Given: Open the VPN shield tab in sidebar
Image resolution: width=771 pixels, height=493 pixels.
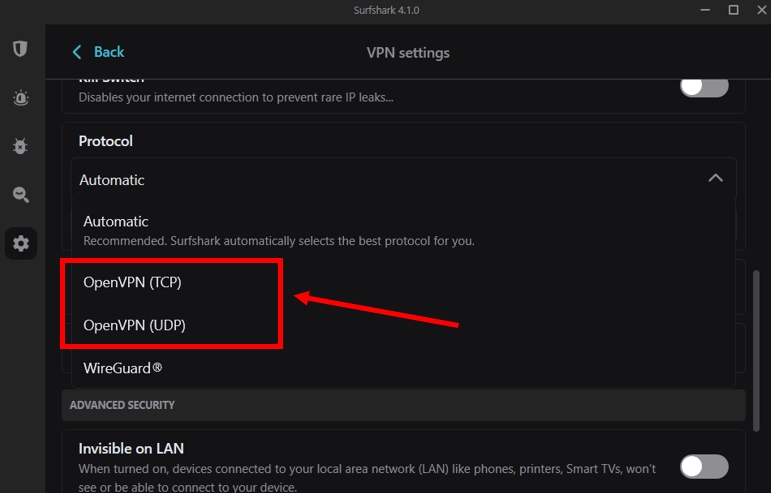Looking at the screenshot, I should pyautogui.click(x=20, y=49).
